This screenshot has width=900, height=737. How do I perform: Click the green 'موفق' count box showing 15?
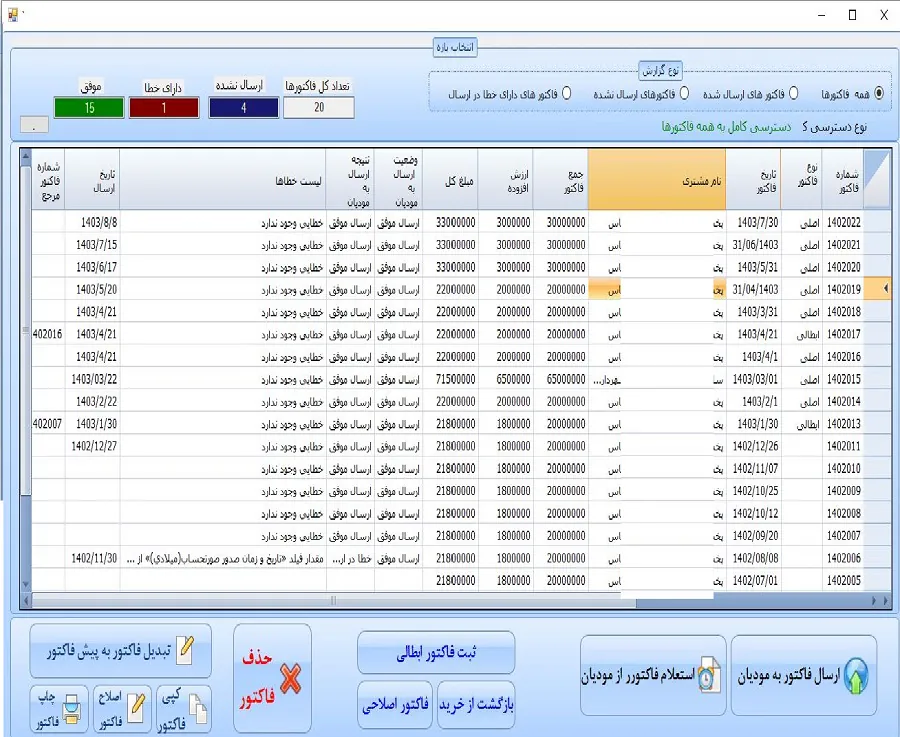(89, 108)
